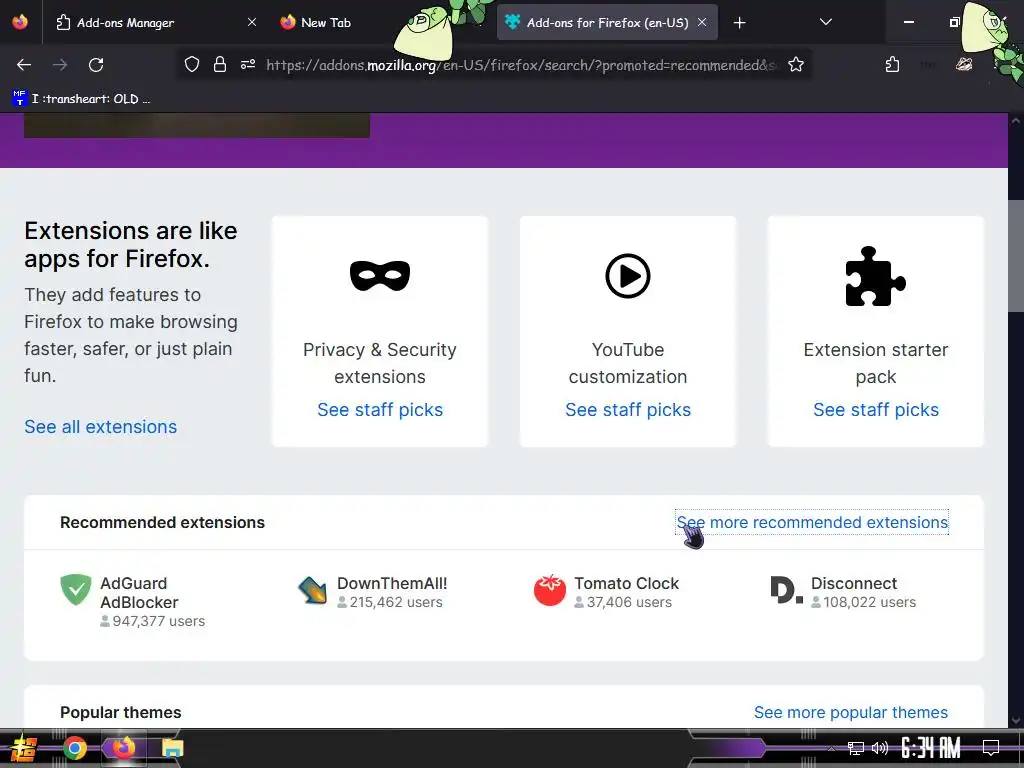Close the Add-ons for Firefox tab
Image resolution: width=1024 pixels, height=768 pixels.
coord(702,22)
